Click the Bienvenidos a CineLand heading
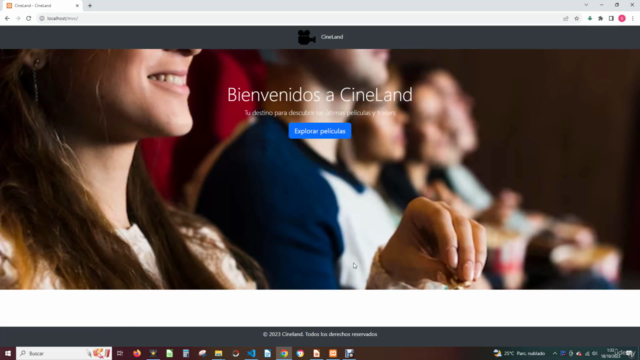 click(320, 95)
